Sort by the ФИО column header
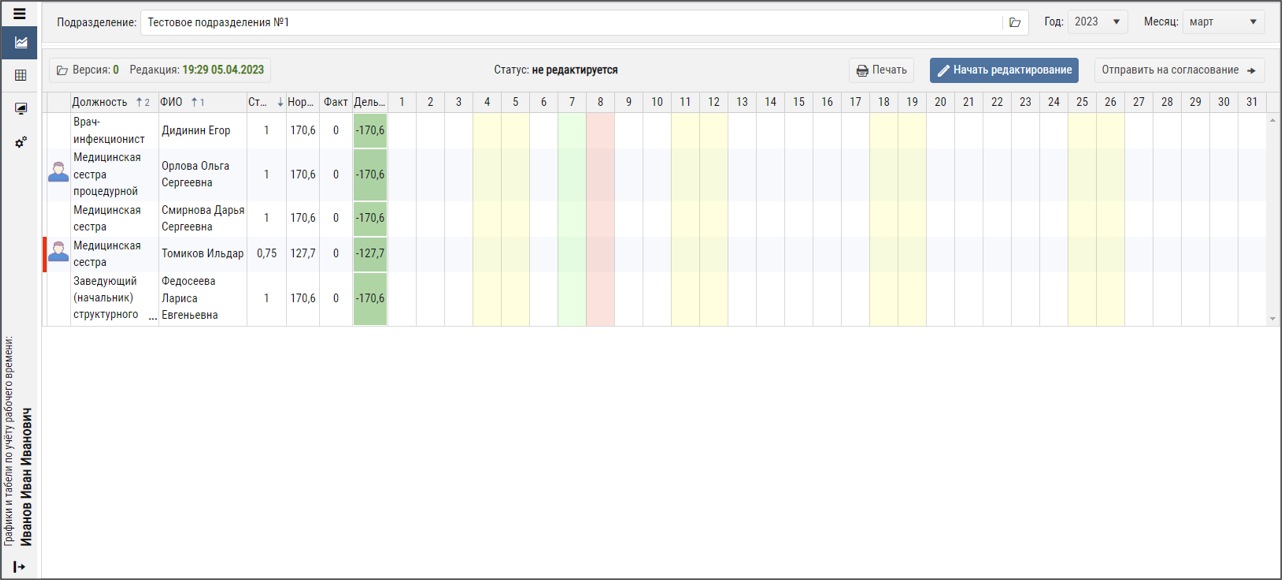The height and width of the screenshot is (580, 1282). pyautogui.click(x=171, y=102)
